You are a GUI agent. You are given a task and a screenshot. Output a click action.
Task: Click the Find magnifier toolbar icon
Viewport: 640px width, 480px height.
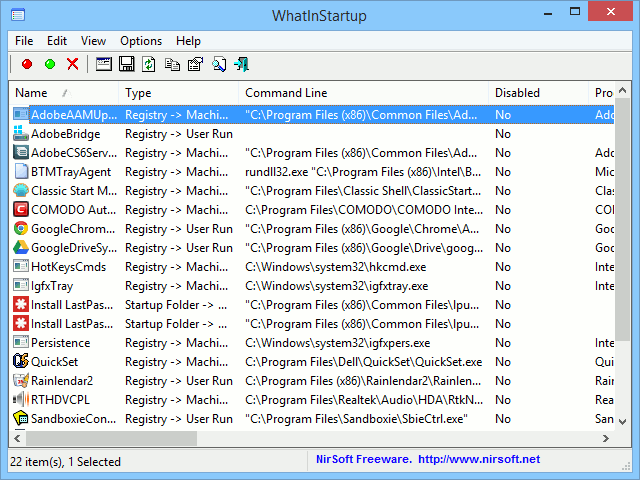point(219,64)
